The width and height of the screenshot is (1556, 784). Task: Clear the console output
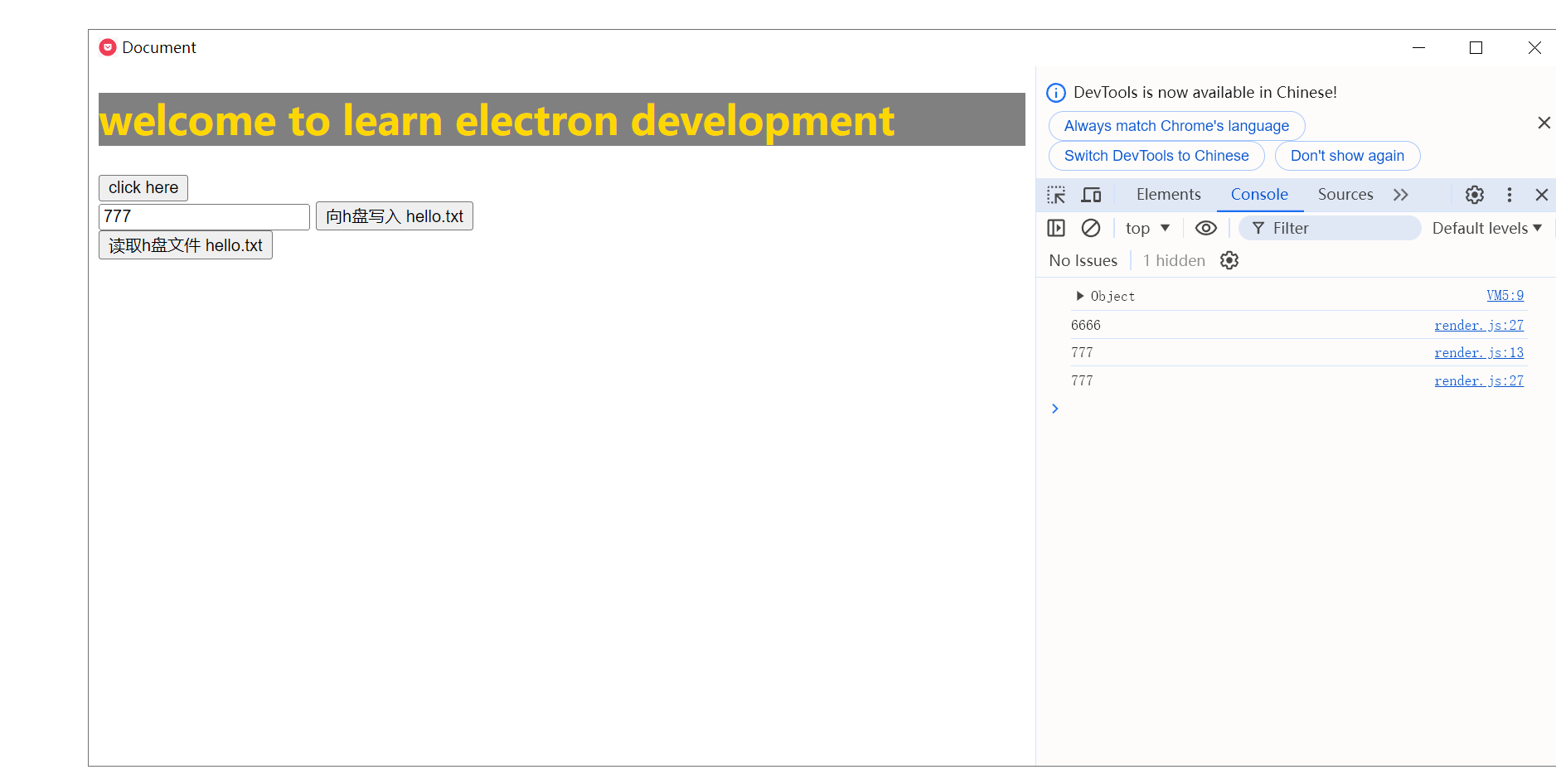click(1091, 228)
